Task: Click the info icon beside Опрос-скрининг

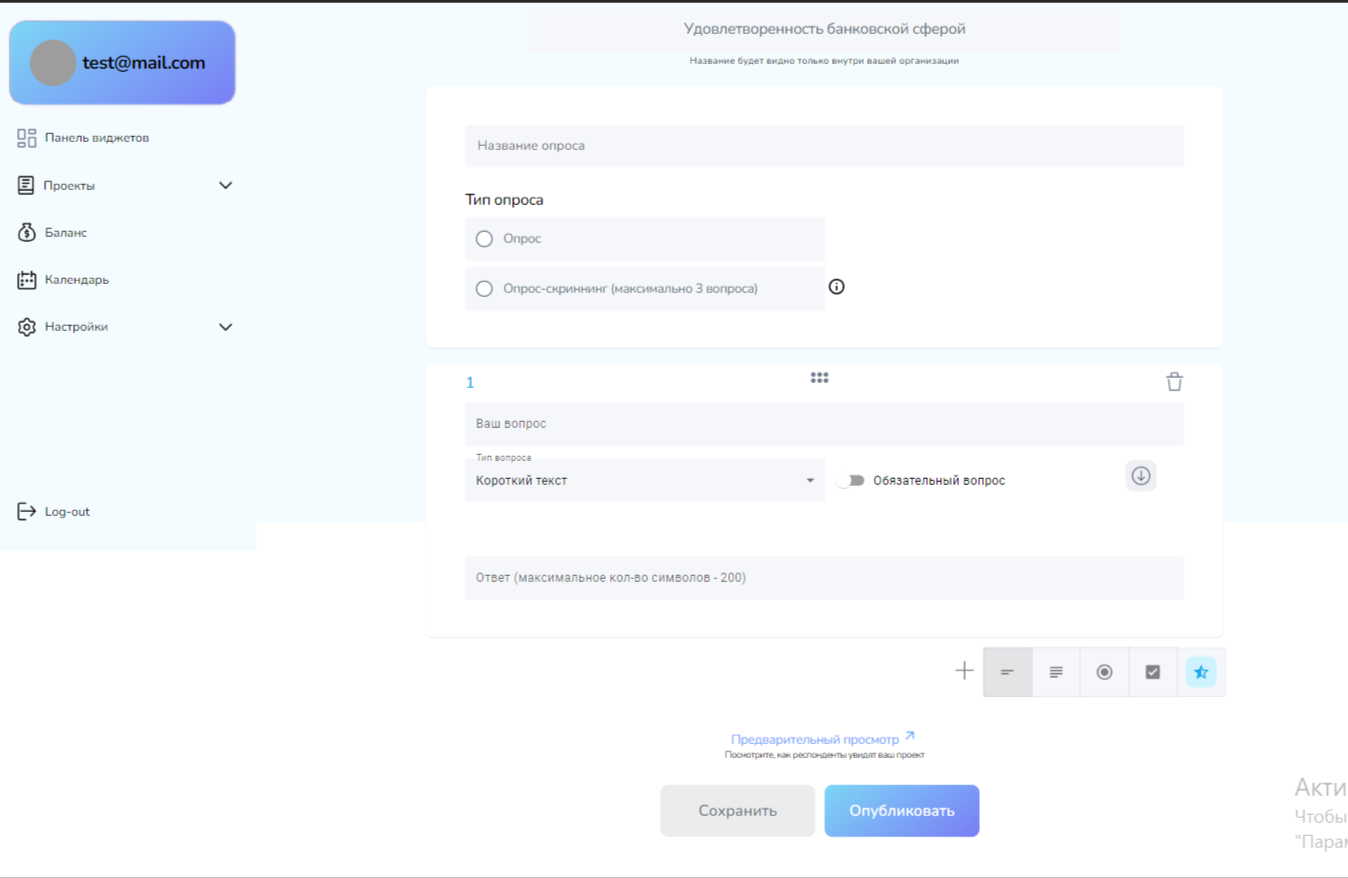Action: [837, 287]
